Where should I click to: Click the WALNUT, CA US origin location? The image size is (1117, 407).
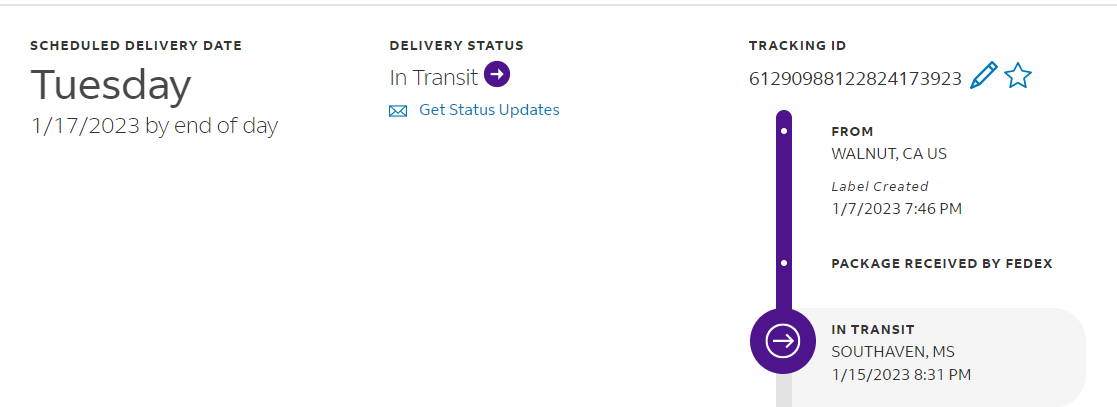[x=889, y=154]
